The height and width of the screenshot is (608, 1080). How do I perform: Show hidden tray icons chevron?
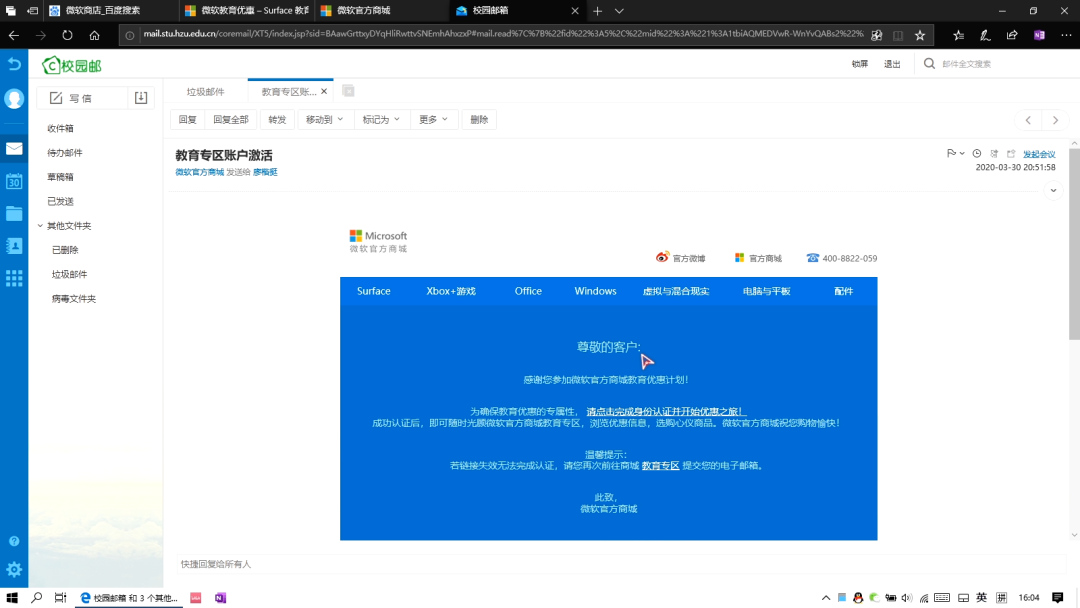point(826,598)
